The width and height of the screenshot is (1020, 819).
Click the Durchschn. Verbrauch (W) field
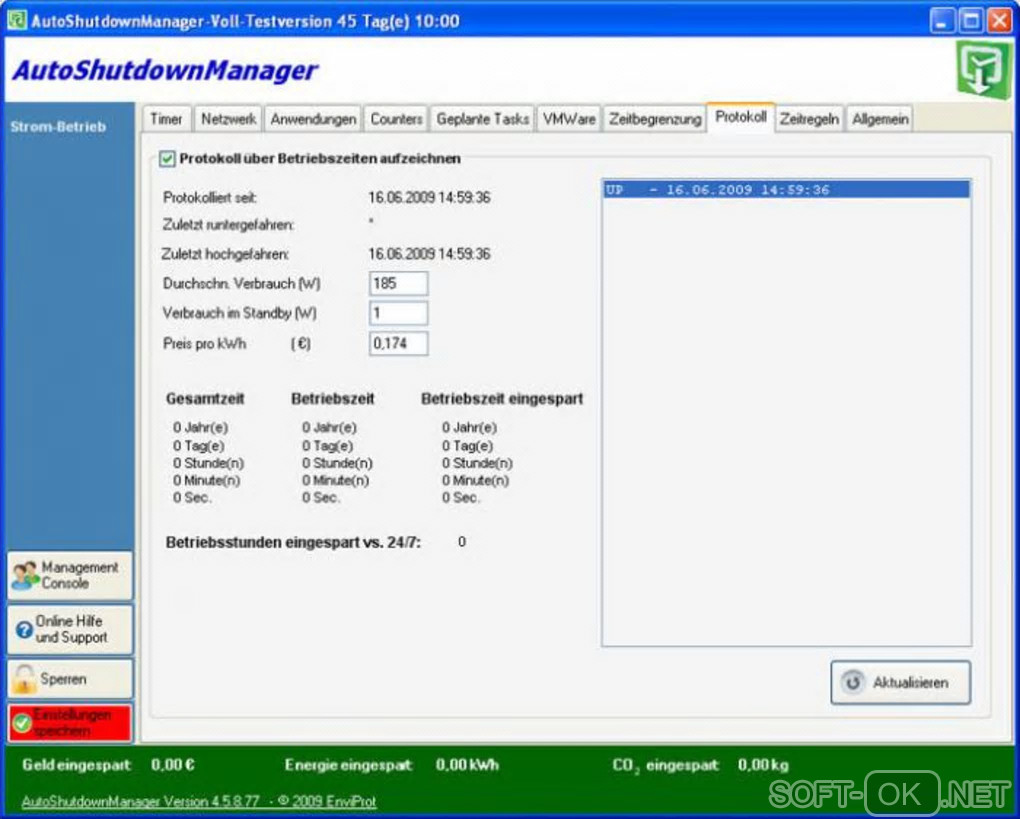399,284
